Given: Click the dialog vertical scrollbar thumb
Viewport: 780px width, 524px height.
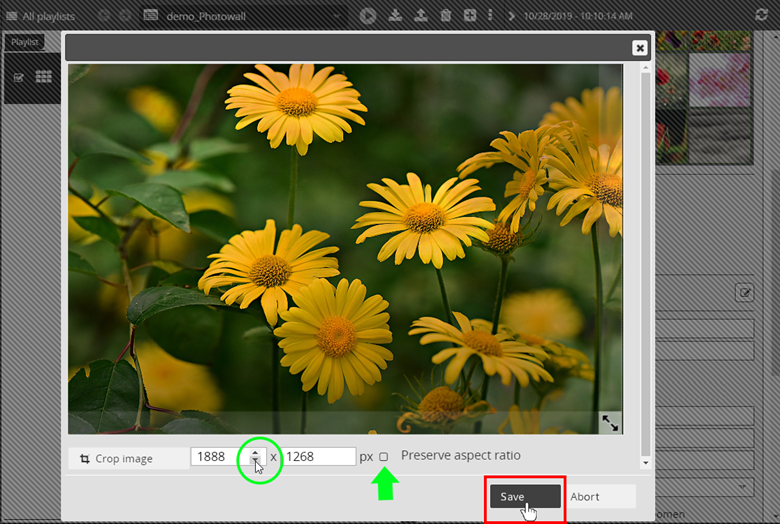Looking at the screenshot, I should [x=646, y=264].
